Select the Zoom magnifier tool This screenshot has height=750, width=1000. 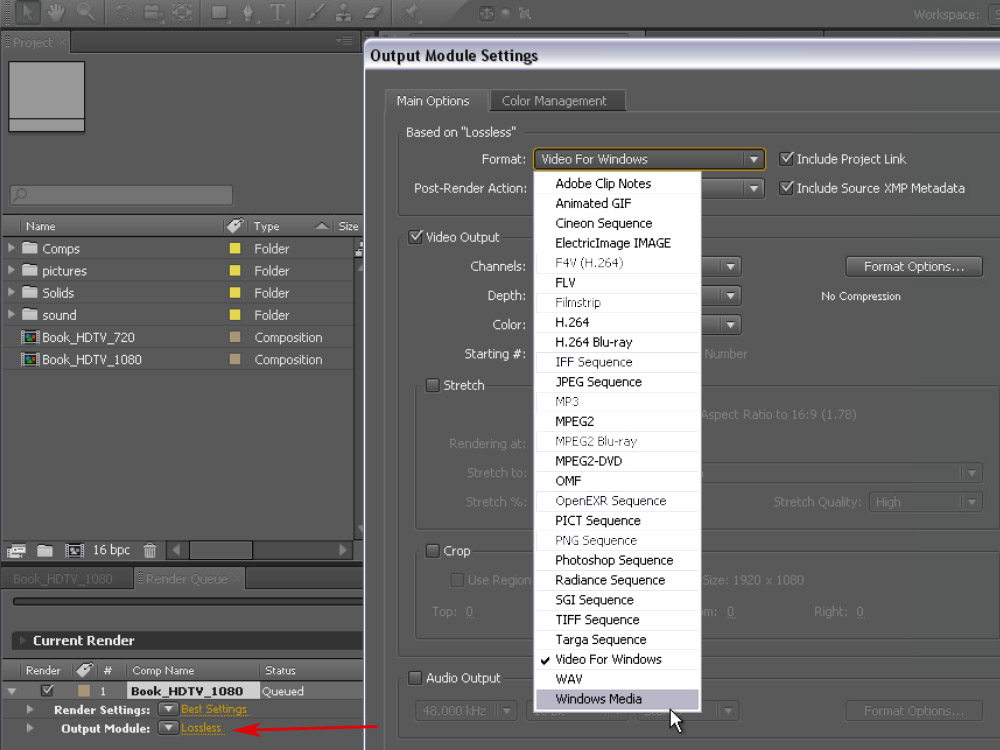point(85,11)
